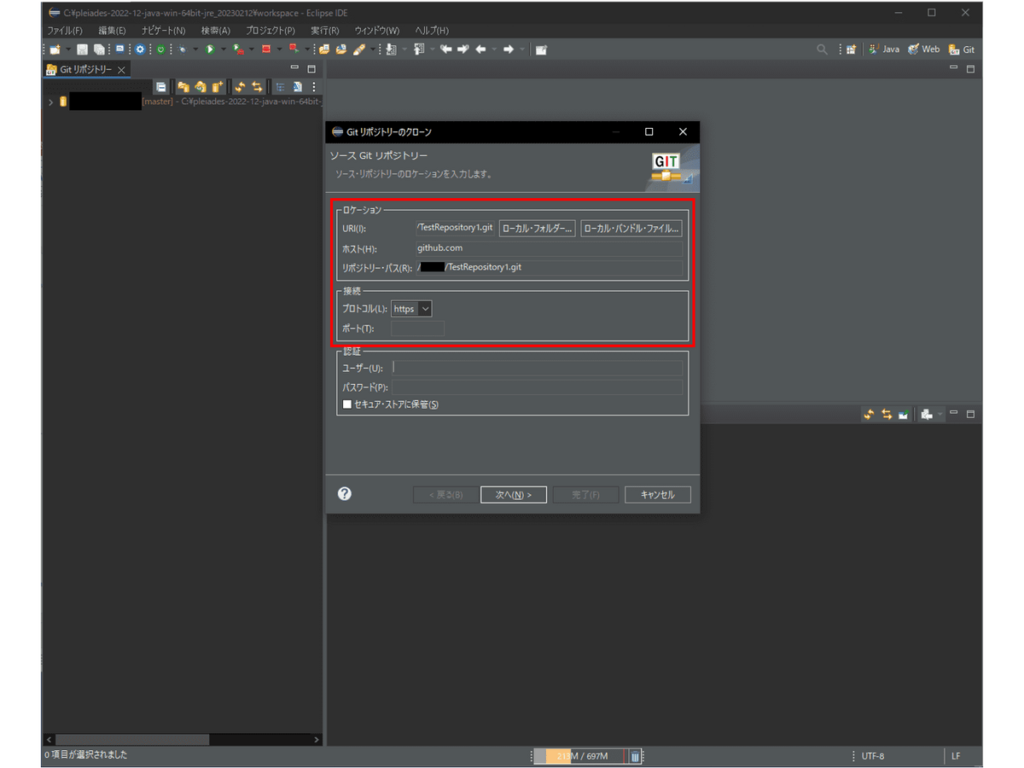Click the External Tools run icon
The height and width of the screenshot is (768, 1024).
tap(294, 50)
